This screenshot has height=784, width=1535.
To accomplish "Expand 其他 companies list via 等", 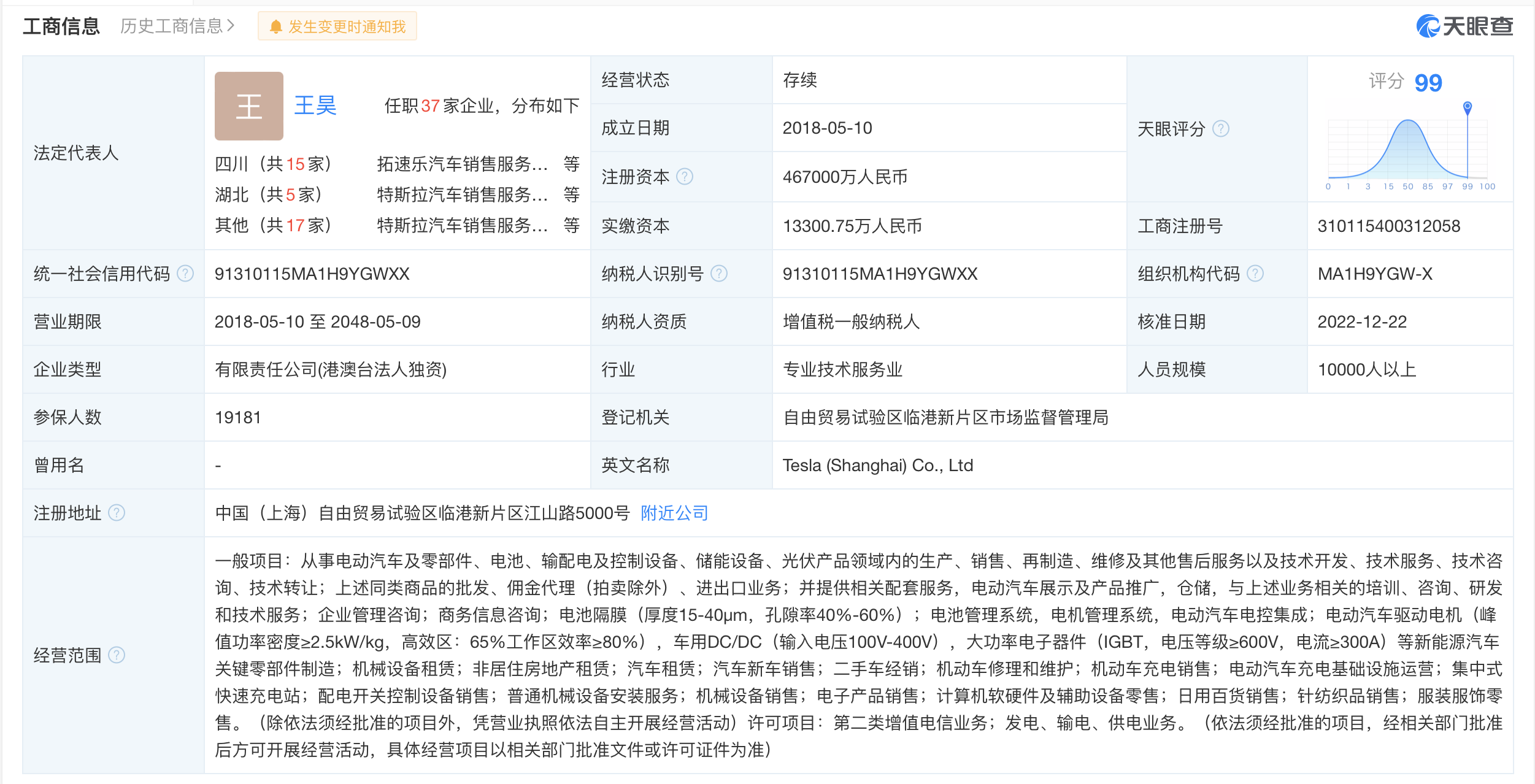I will click(571, 225).
